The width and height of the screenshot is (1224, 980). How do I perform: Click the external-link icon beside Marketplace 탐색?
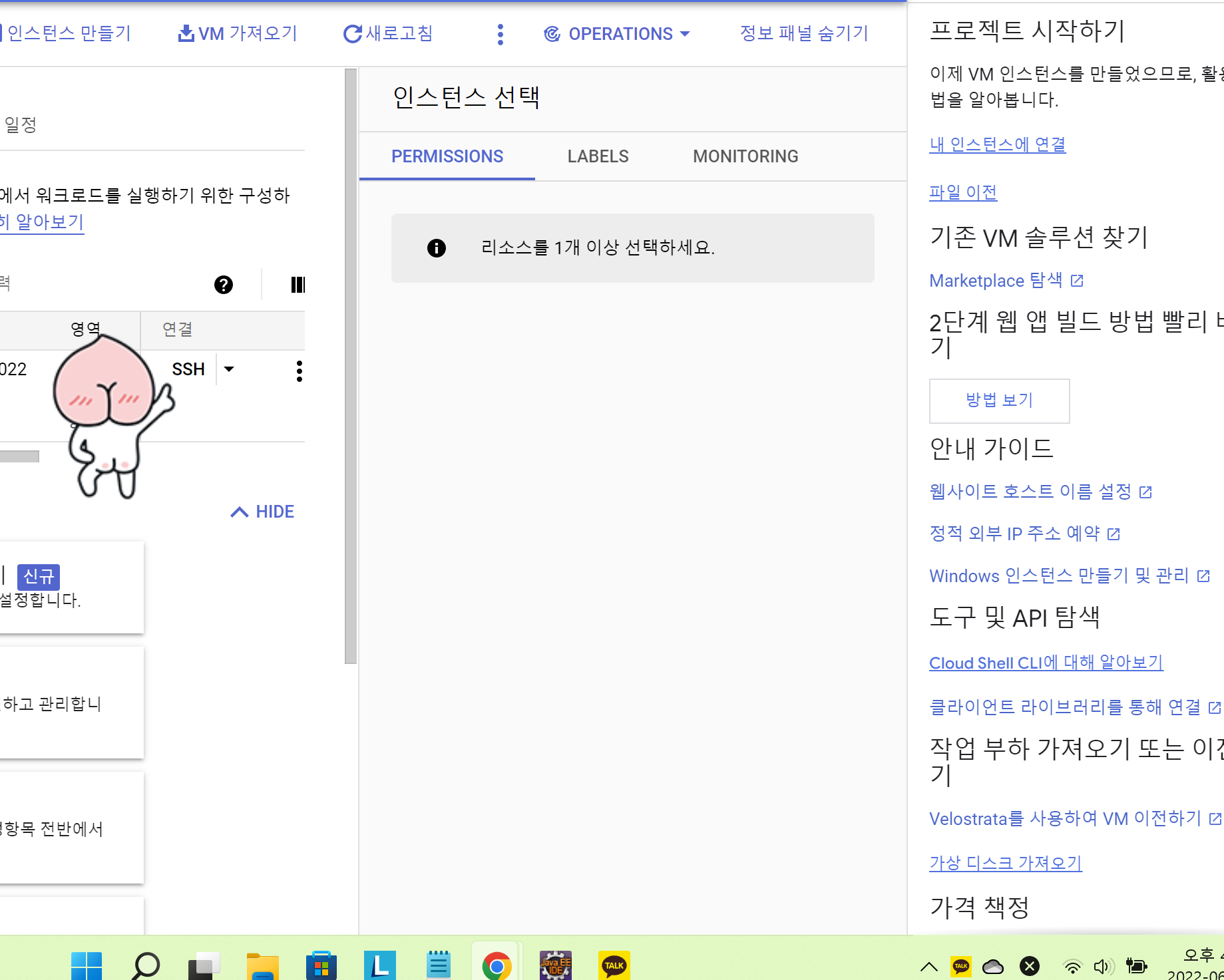point(1077,281)
